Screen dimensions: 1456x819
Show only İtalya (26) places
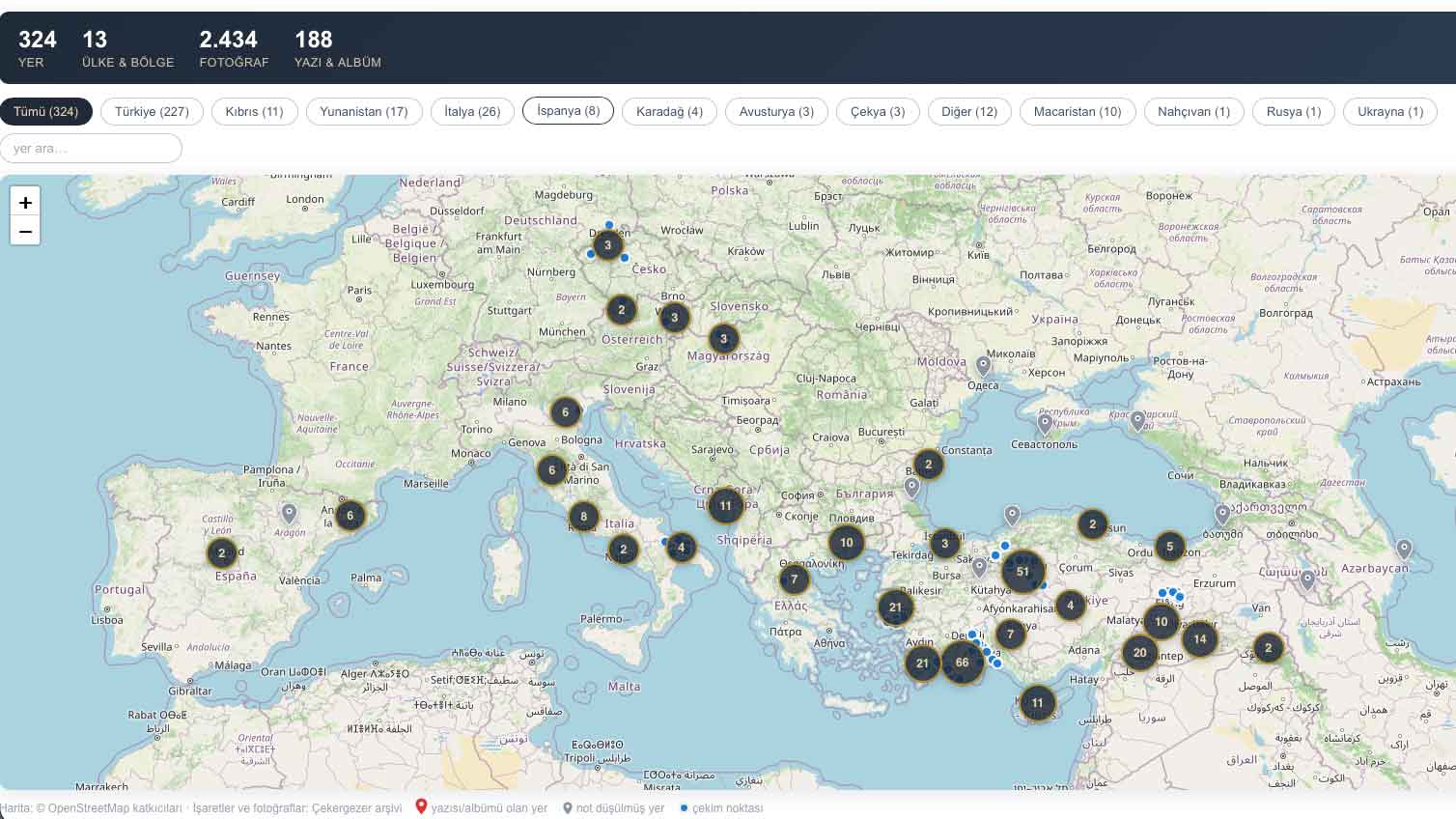pyautogui.click(x=472, y=111)
